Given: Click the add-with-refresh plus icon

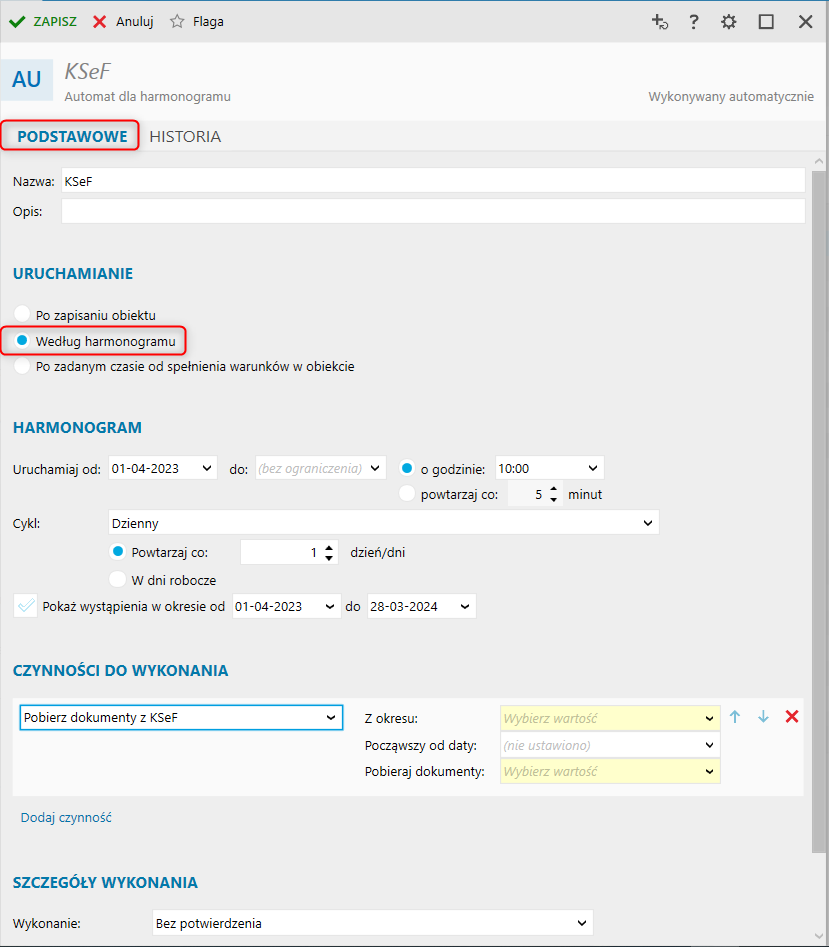Looking at the screenshot, I should tap(660, 22).
